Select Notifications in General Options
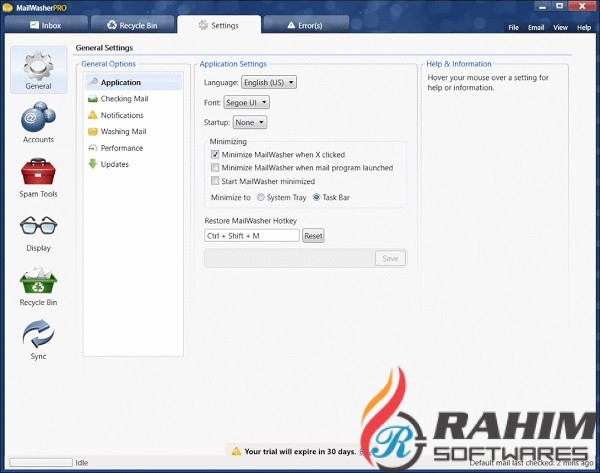Screen dimensions: 600x473 (133, 115)
